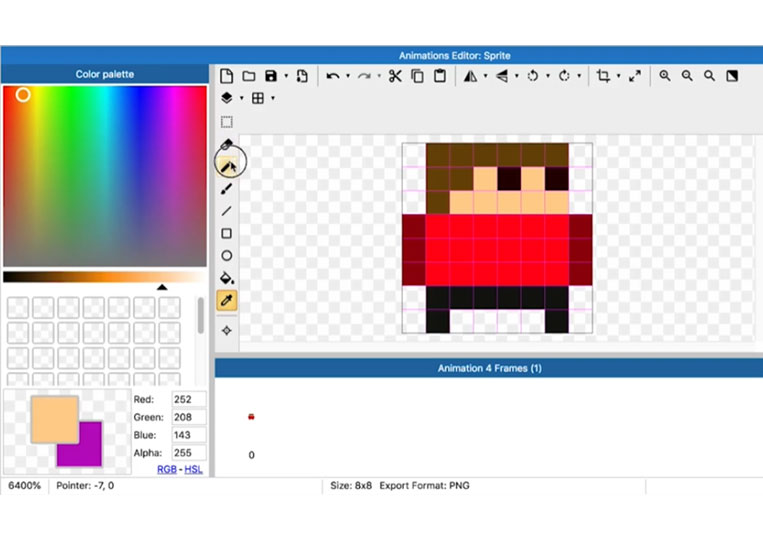The width and height of the screenshot is (763, 541).
Task: Click the 6400% zoom level status
Action: 24,486
